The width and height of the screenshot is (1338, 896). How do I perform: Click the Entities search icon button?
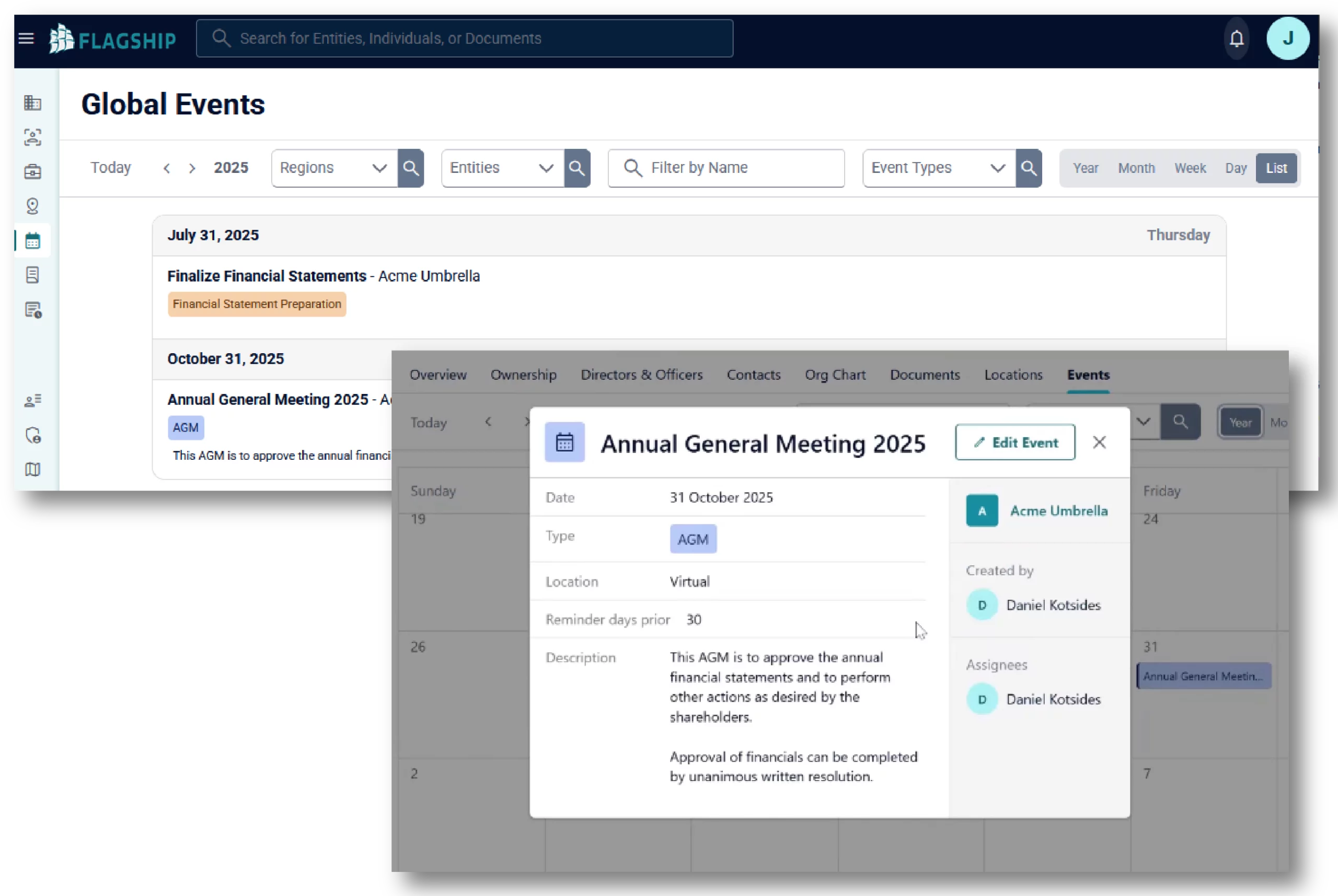pos(577,168)
